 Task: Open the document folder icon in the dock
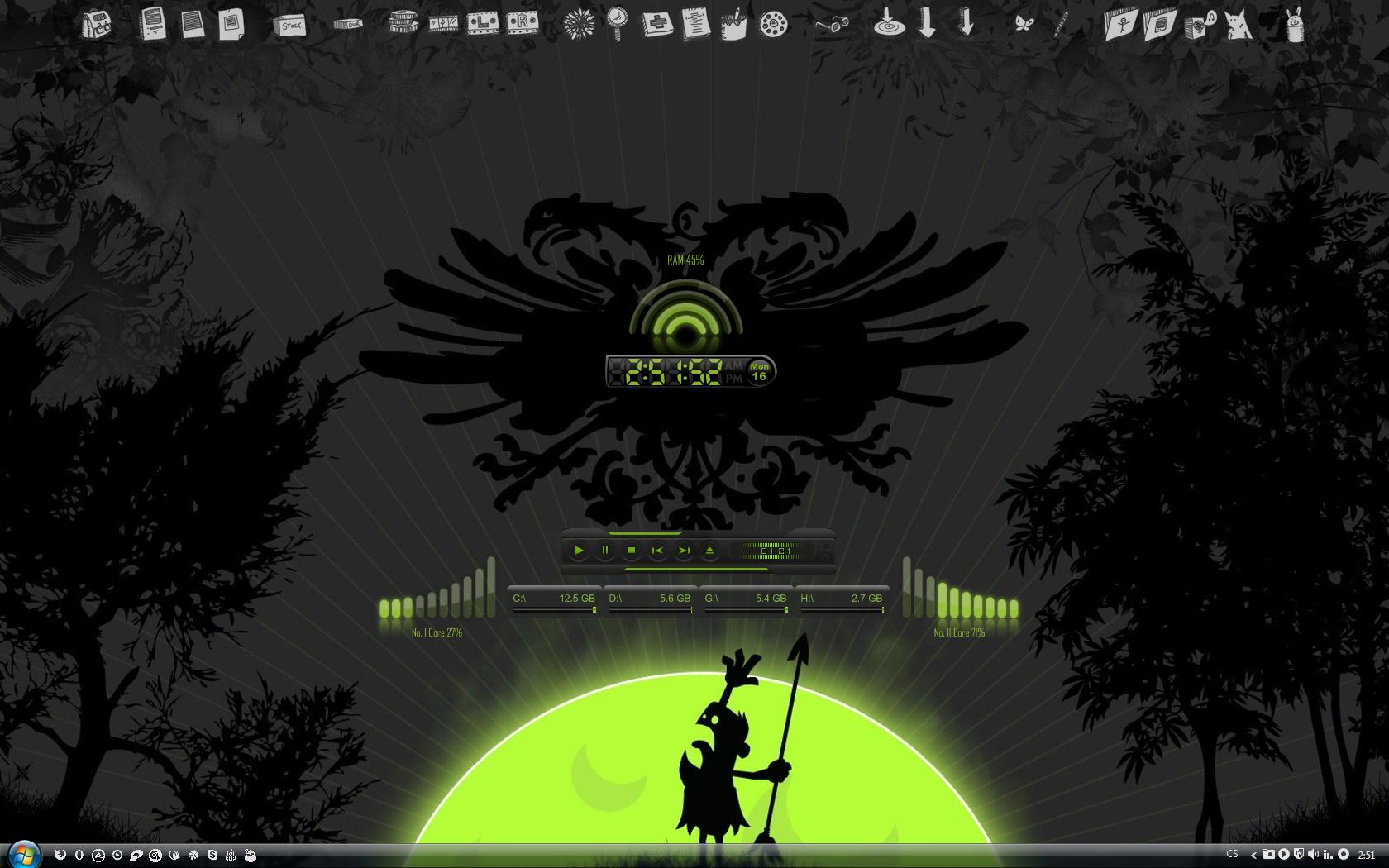[x=1160, y=25]
